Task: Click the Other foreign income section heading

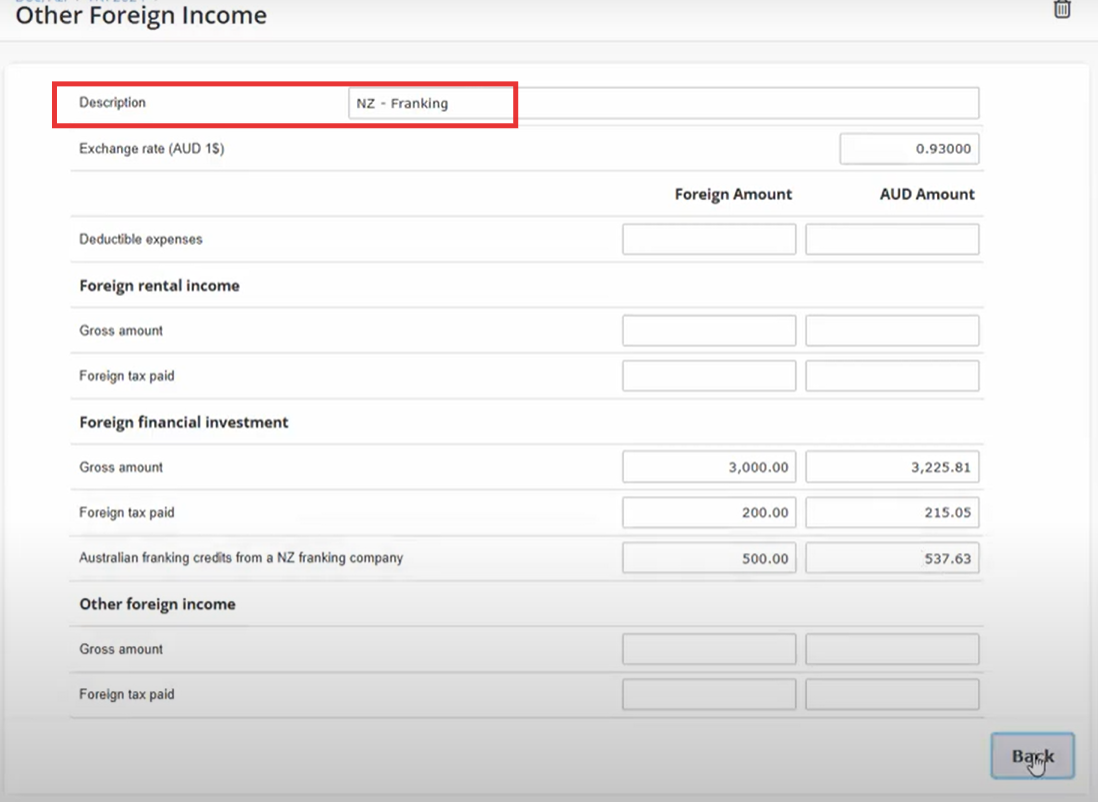Action: coord(158,604)
